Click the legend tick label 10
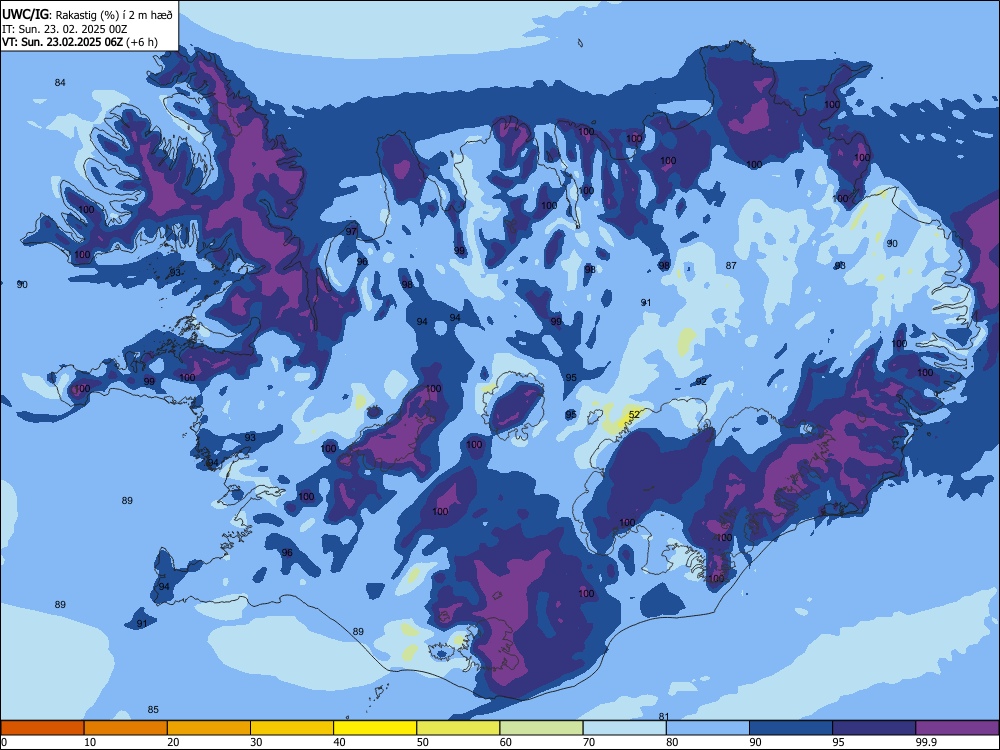1000x750 pixels. coord(90,742)
